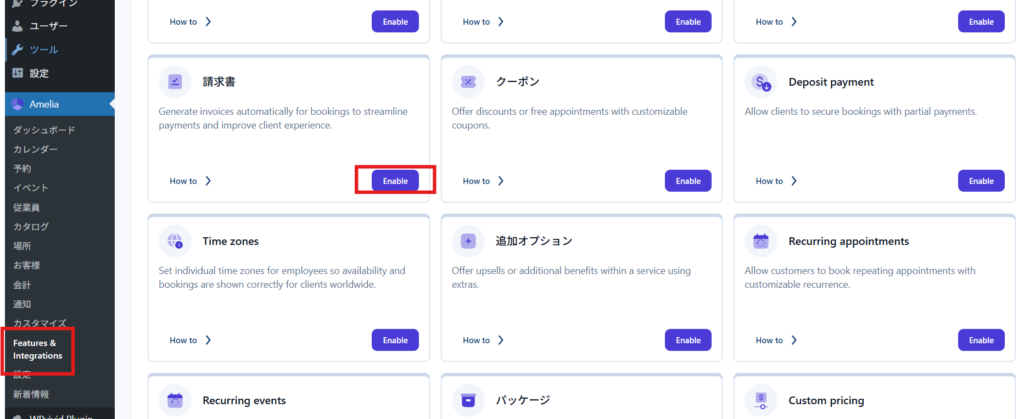The height and width of the screenshot is (419, 1024).
Task: Enable the Recurring appointments feature
Action: point(981,340)
